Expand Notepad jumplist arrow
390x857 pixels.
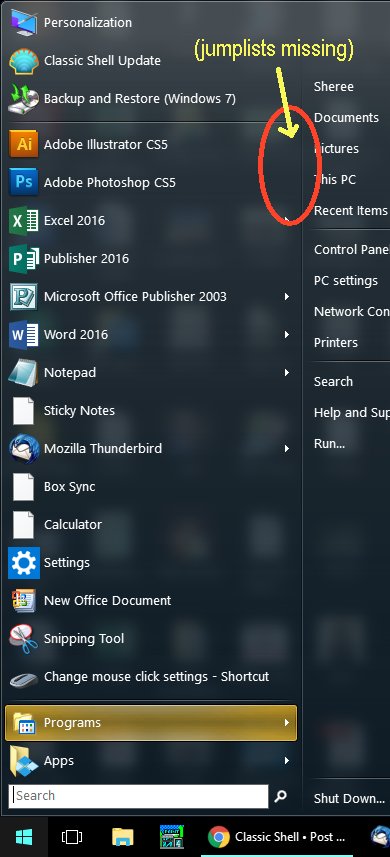[287, 372]
